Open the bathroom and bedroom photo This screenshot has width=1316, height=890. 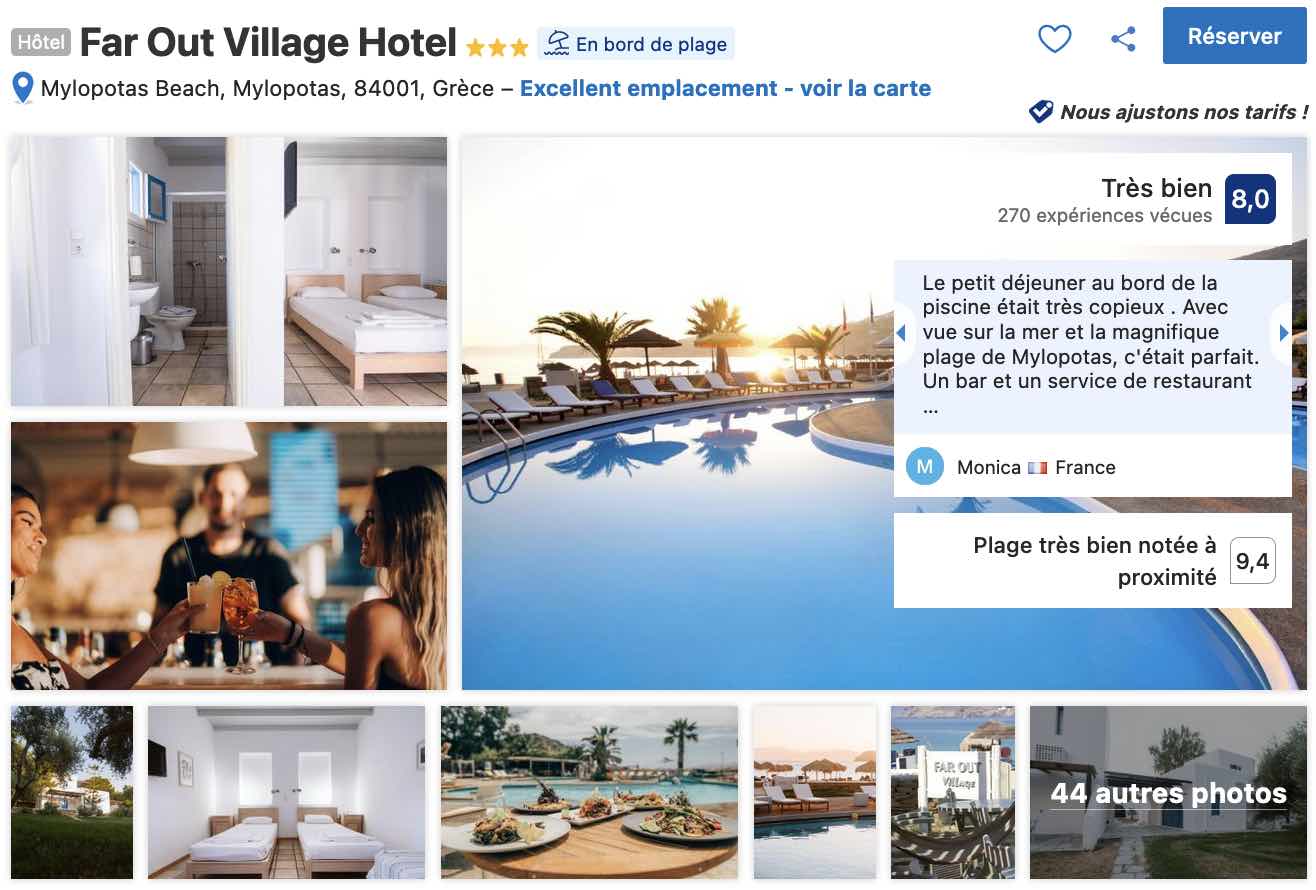[x=229, y=271]
